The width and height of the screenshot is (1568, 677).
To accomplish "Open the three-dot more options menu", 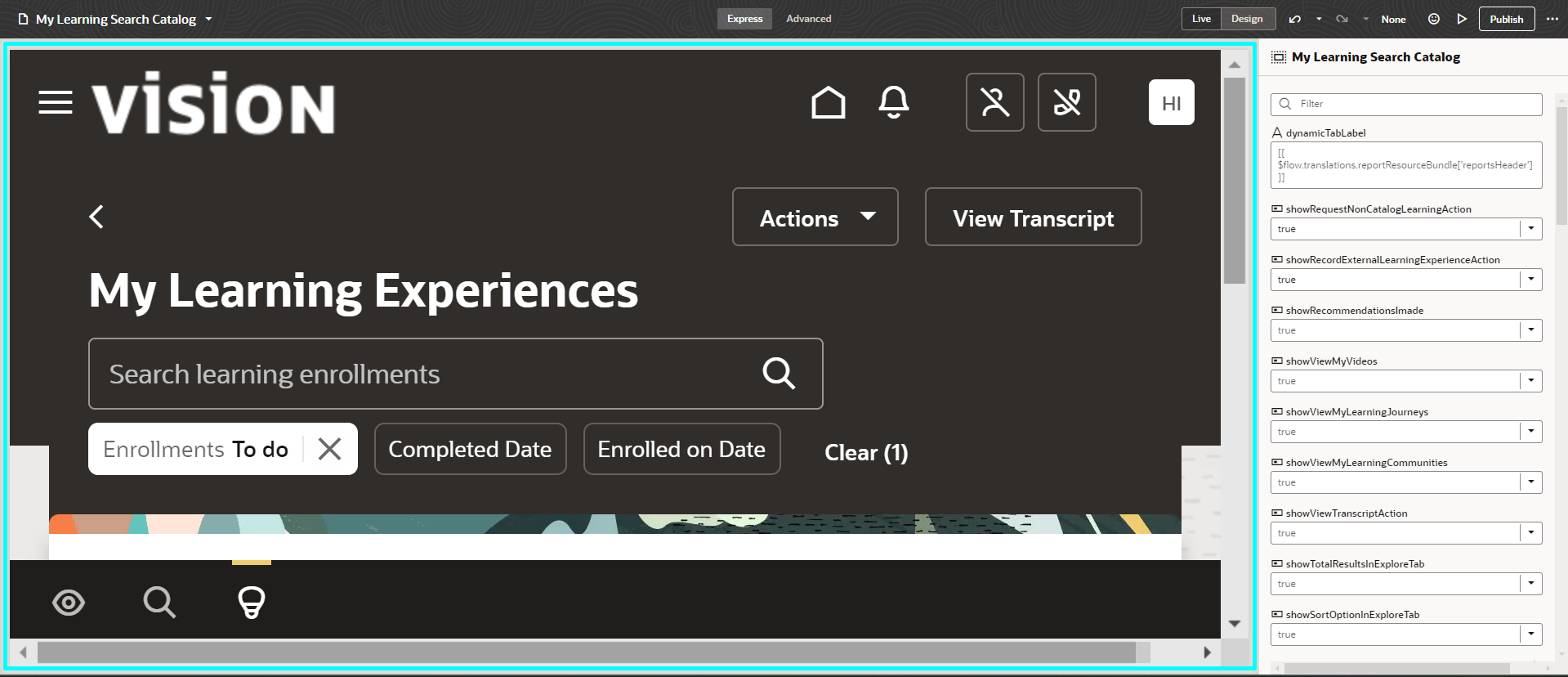I will [x=1552, y=19].
